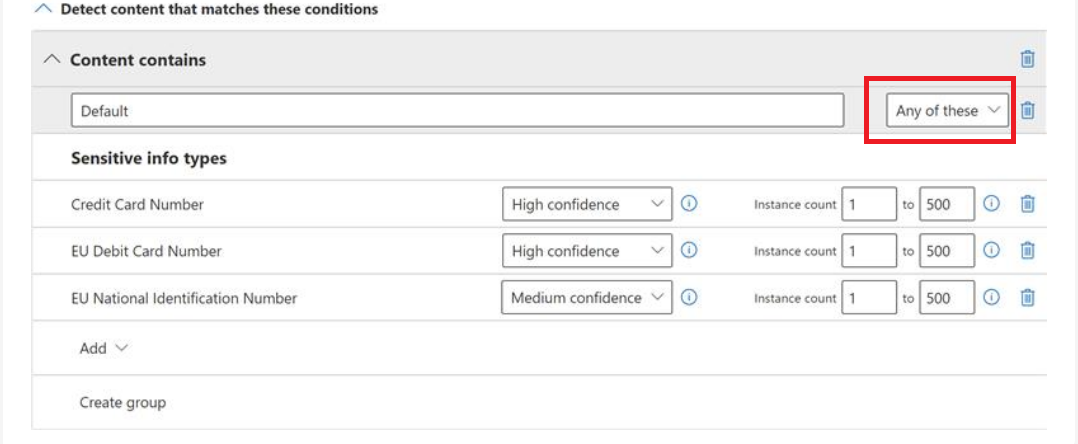Open the Add menu
The height and width of the screenshot is (444, 1078).
(x=104, y=348)
